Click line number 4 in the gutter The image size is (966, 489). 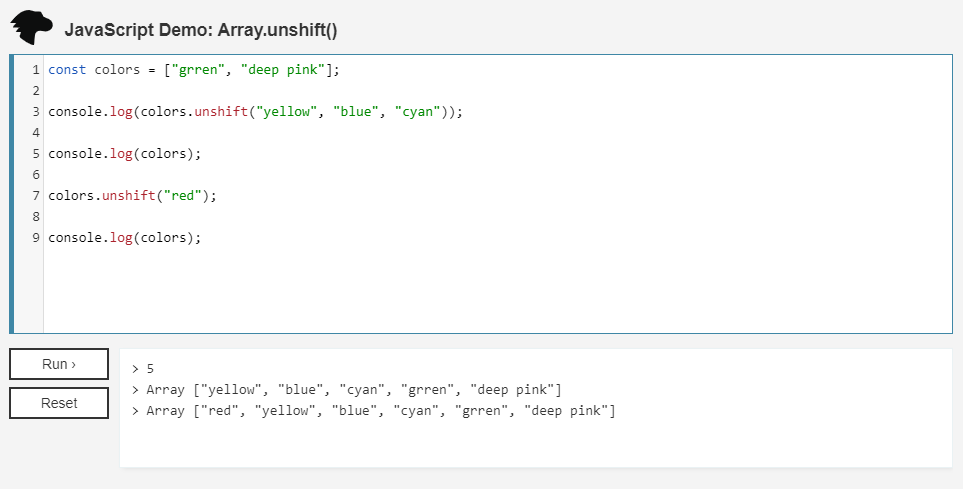[x=35, y=133]
